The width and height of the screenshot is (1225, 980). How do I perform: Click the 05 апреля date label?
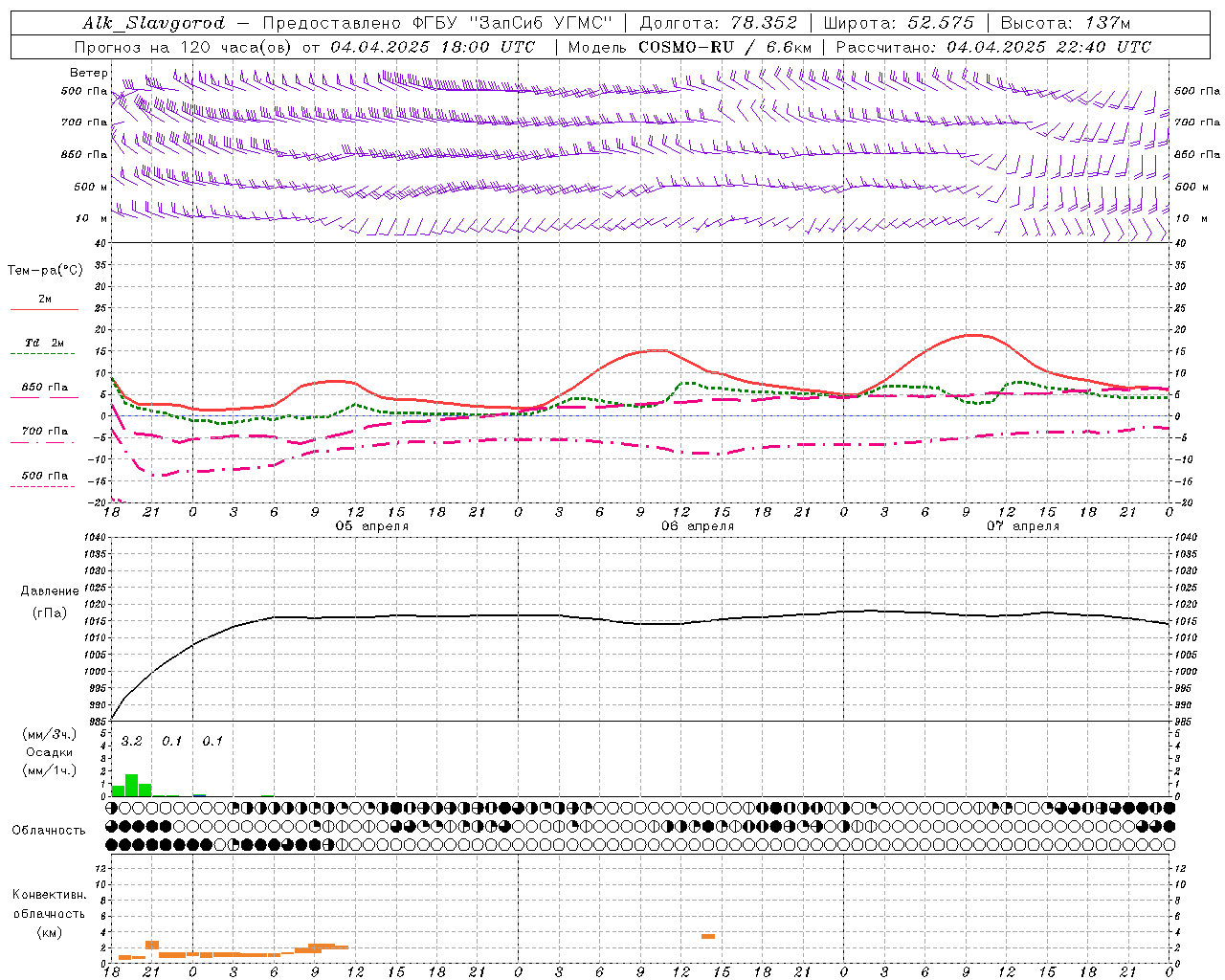pos(371,526)
